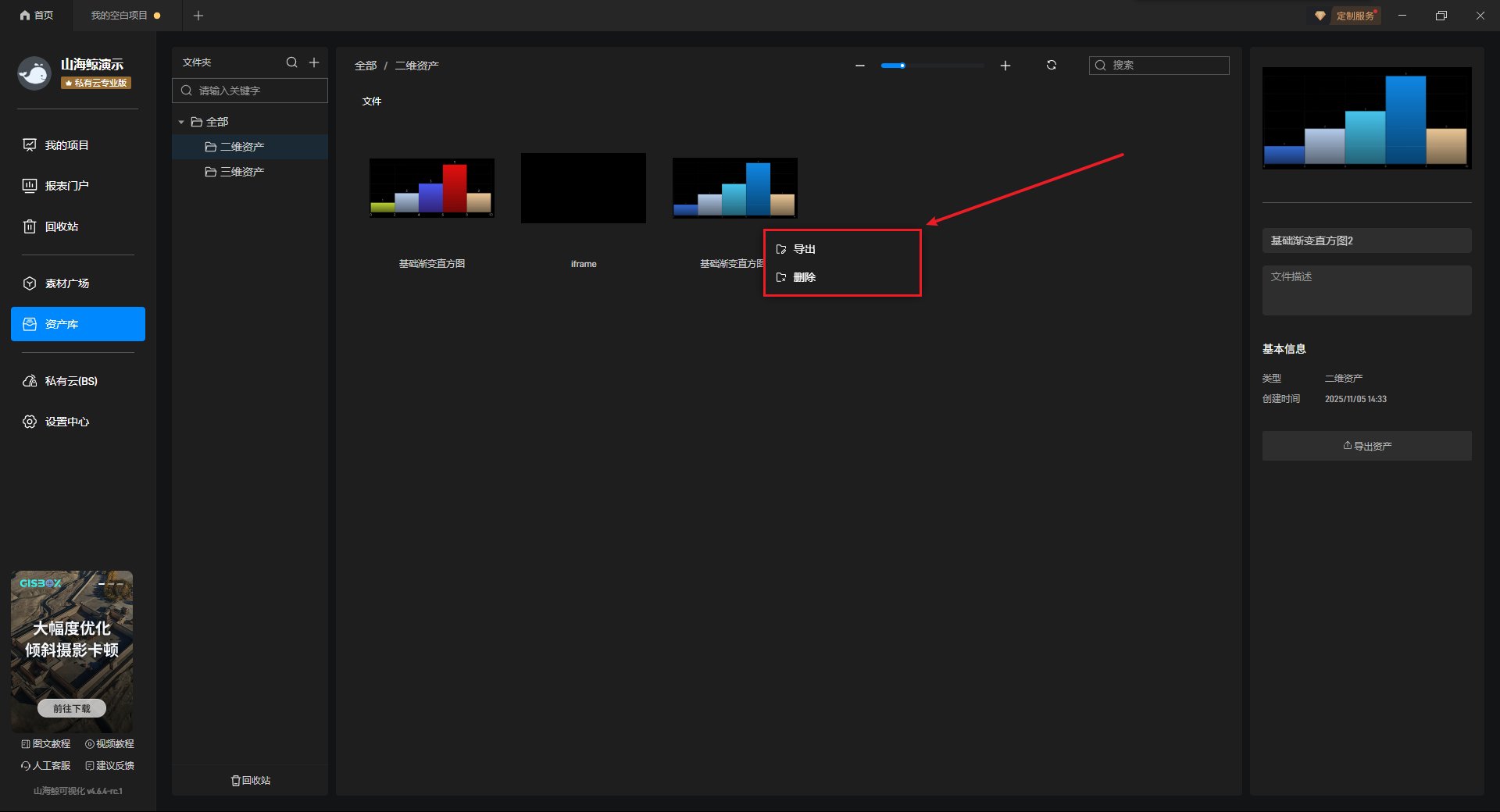This screenshot has width=1500, height=812.
Task: Click 前往下载 on the banner
Action: pyautogui.click(x=72, y=708)
